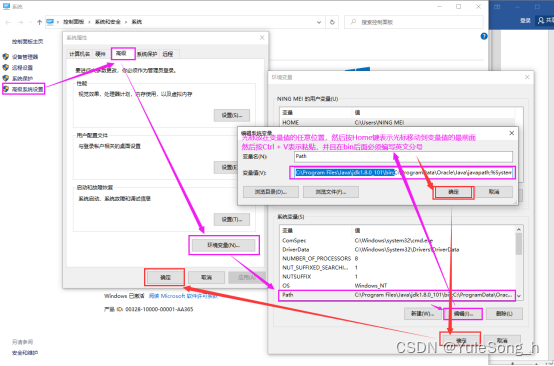Cancel the System Properties dialog
Viewport: 554px width, 366px height.
[206, 278]
